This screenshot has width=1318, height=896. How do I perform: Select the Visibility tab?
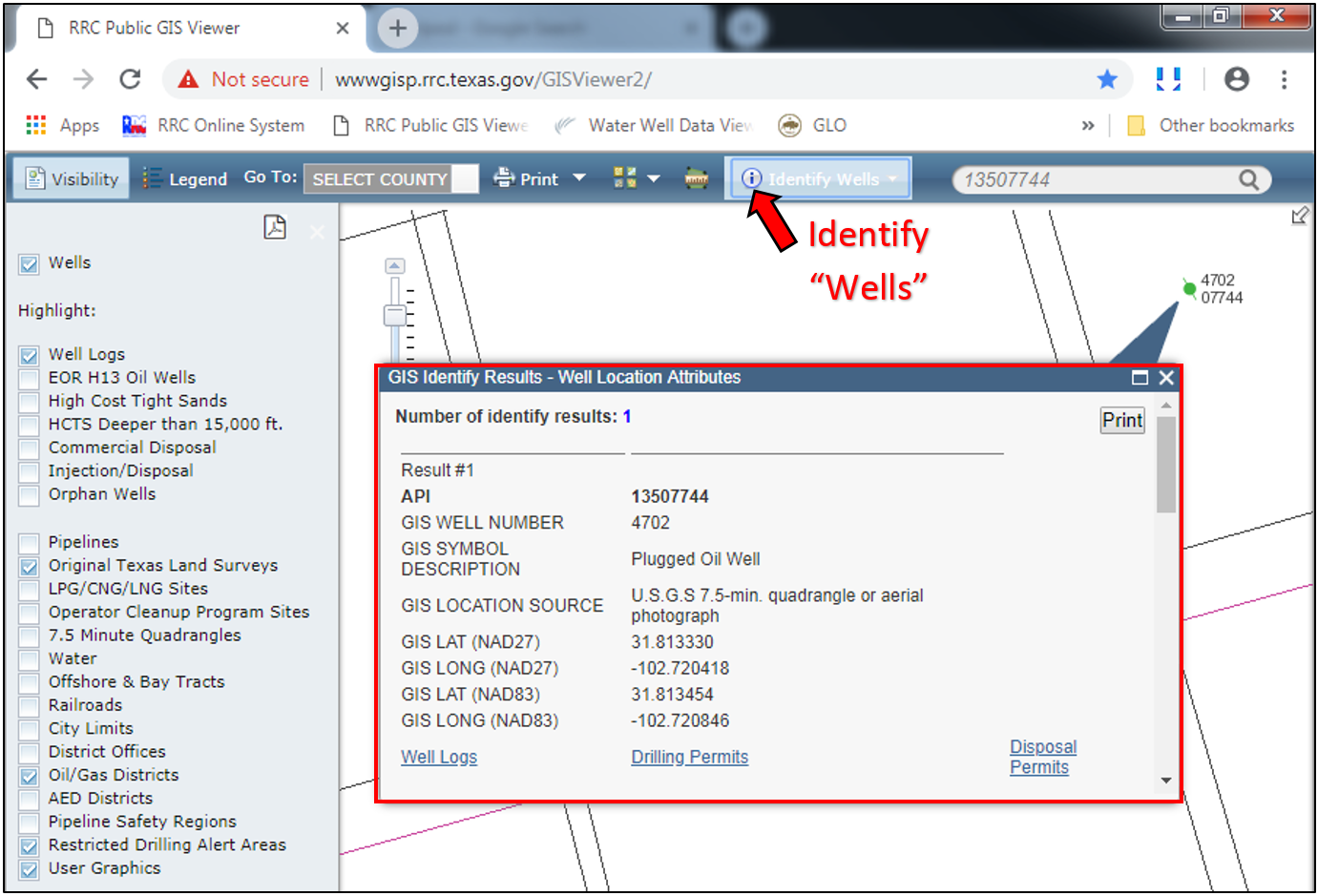click(x=72, y=179)
